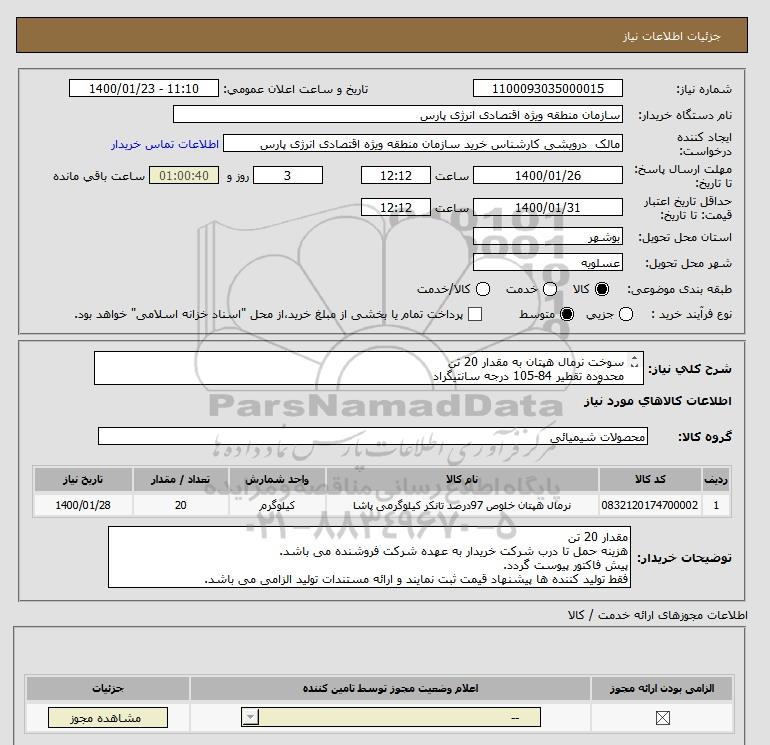Click the announcement date field 1400/01/23 - 11:10
Image resolution: width=770 pixels, height=745 pixels.
coord(144,89)
